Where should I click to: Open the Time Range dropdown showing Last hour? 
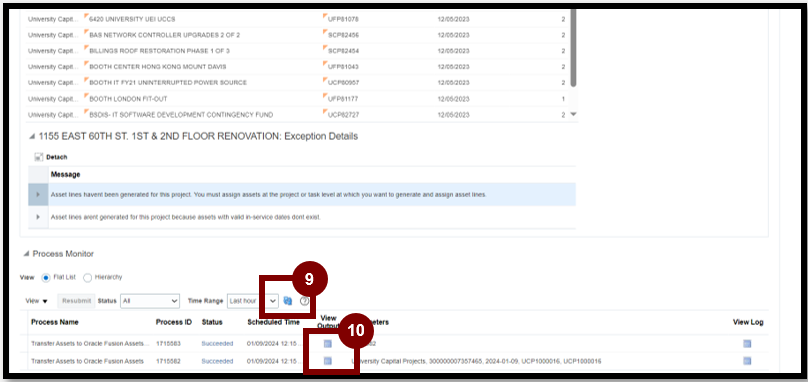(x=252, y=301)
